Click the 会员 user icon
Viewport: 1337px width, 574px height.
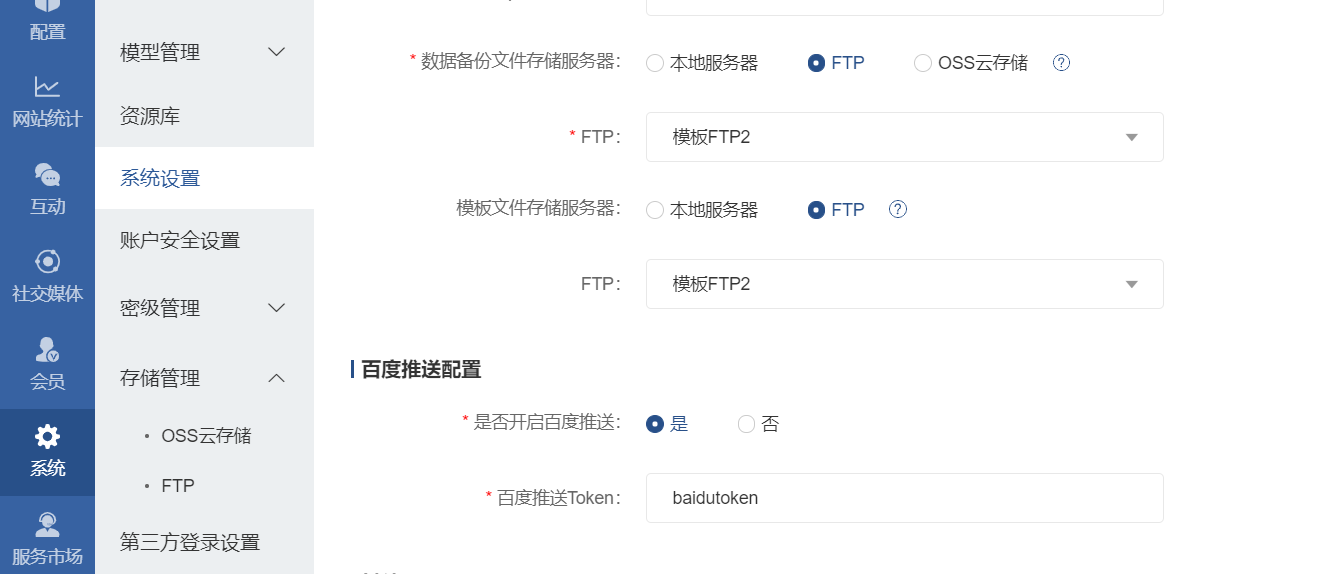[x=47, y=349]
